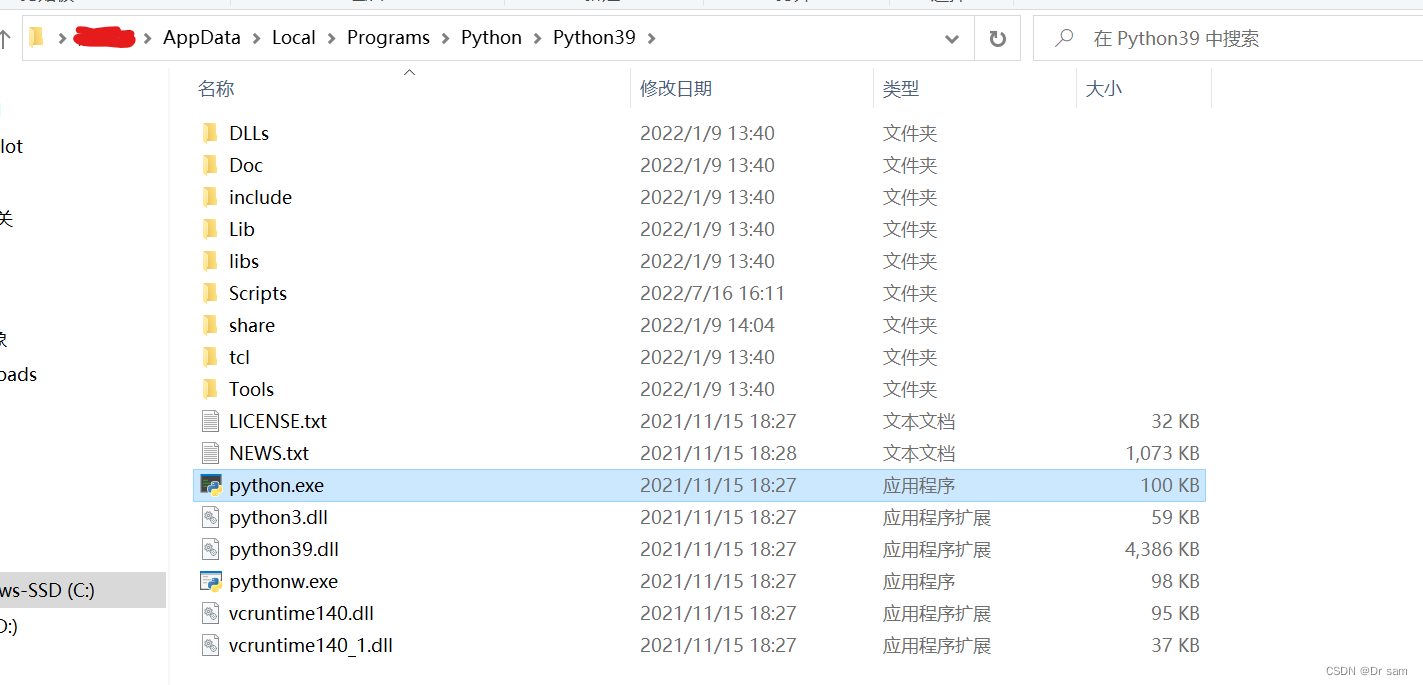Click the 32 KB size cell
The height and width of the screenshot is (685, 1423).
1175,421
